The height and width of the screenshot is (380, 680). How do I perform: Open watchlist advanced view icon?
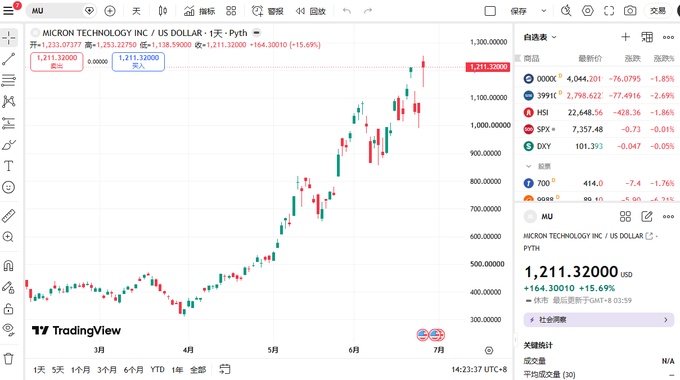pos(647,37)
